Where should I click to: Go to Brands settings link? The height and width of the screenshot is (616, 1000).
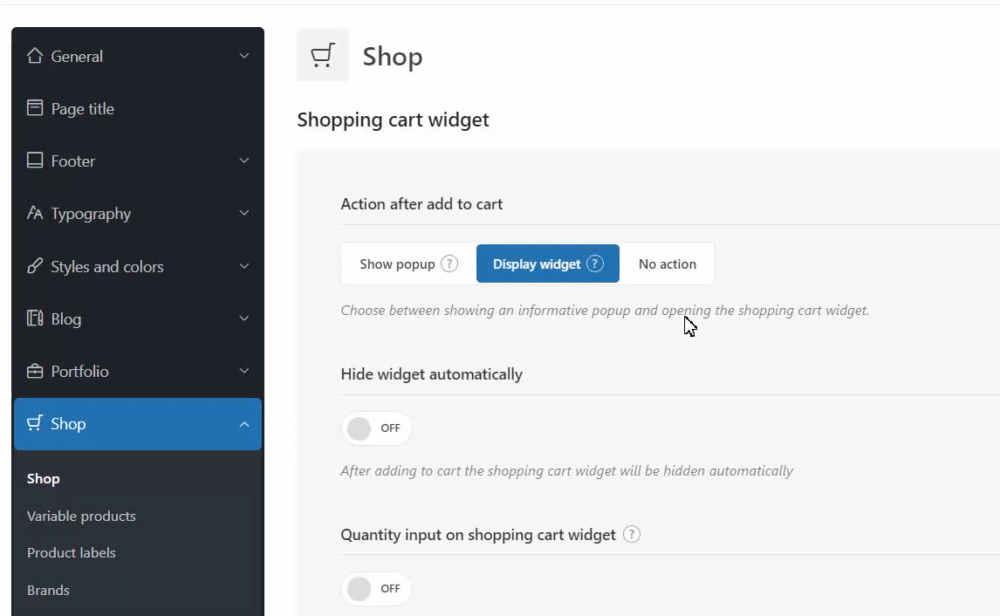(48, 590)
